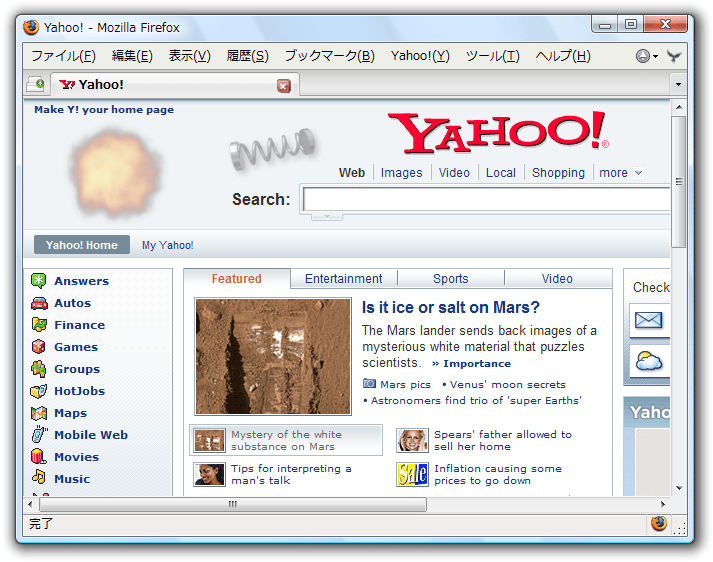Select Video search type above search box

click(454, 173)
